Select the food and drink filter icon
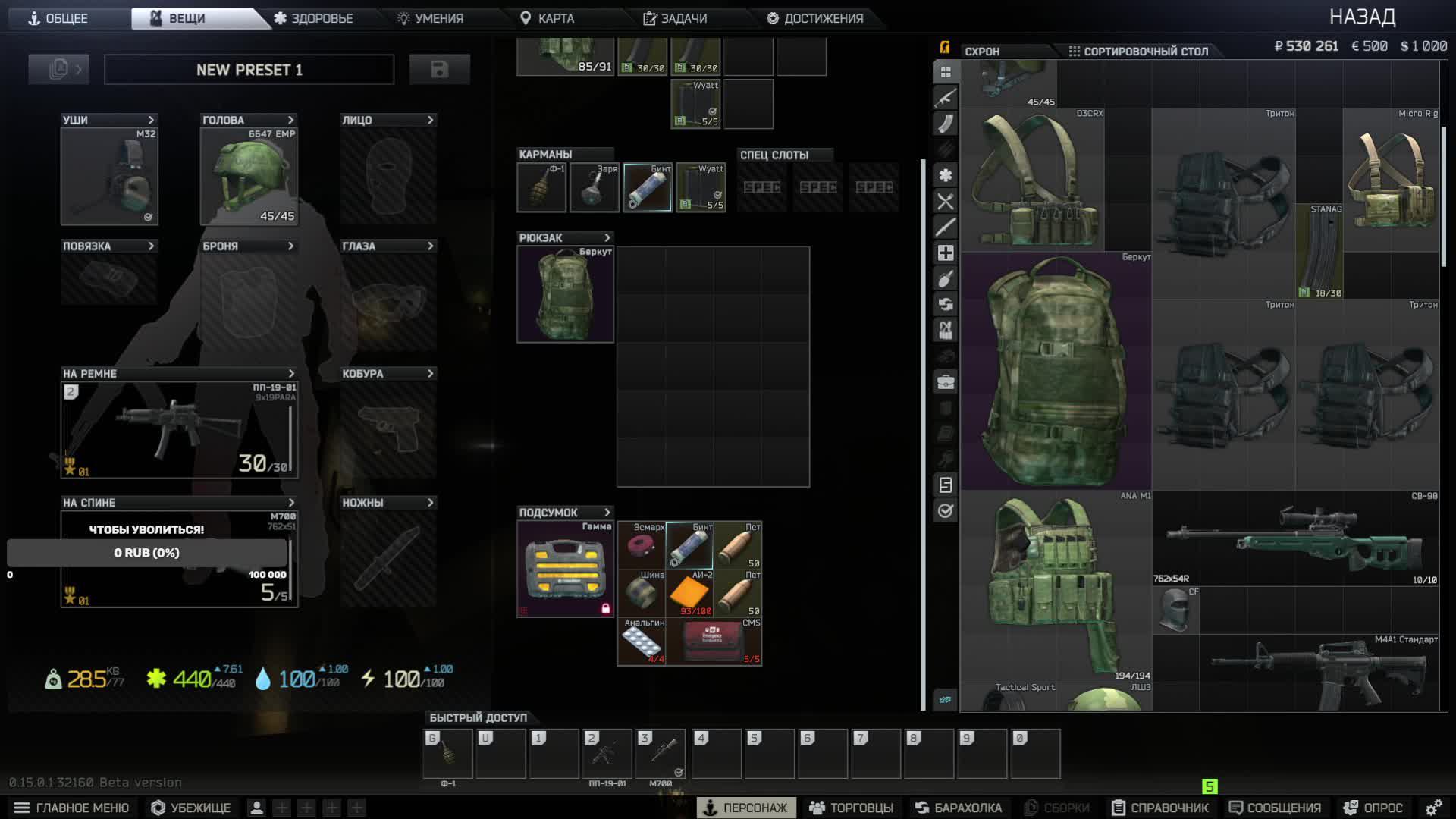Image resolution: width=1456 pixels, height=819 pixels. point(946,201)
